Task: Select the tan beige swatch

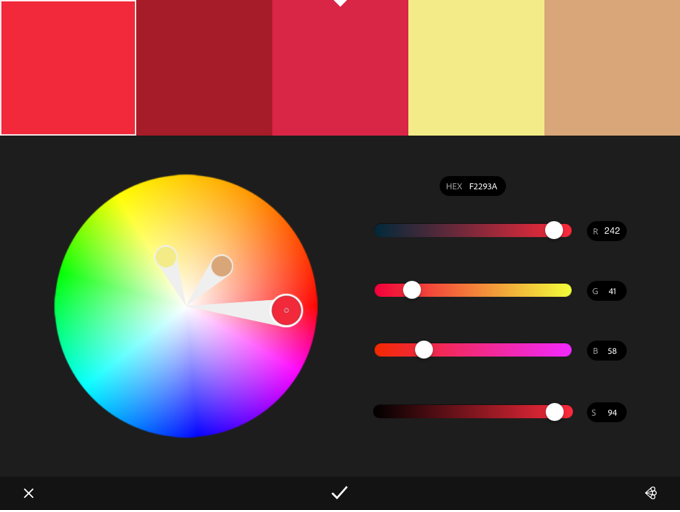Action: coord(612,68)
